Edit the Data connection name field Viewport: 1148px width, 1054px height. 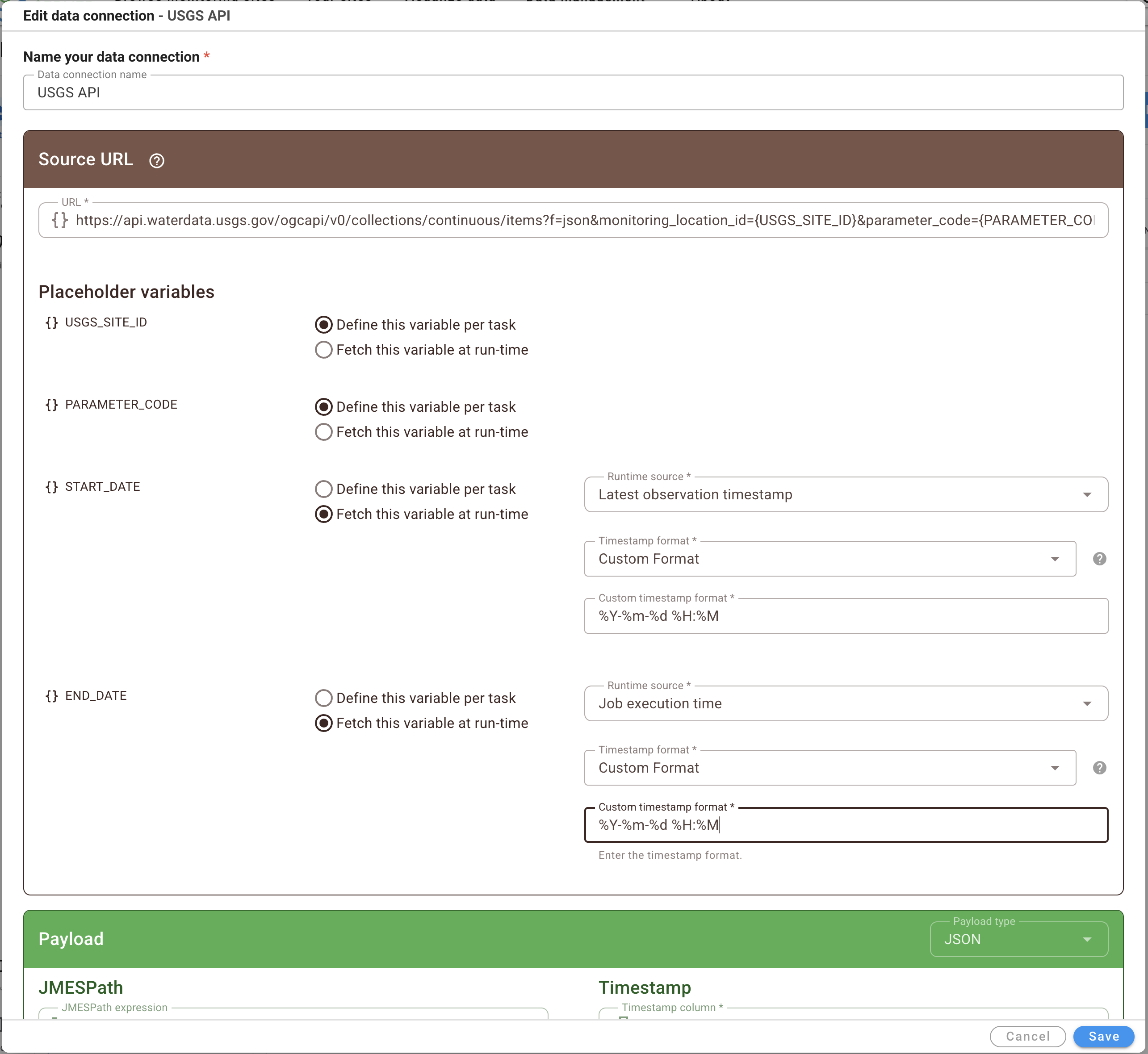point(574,92)
